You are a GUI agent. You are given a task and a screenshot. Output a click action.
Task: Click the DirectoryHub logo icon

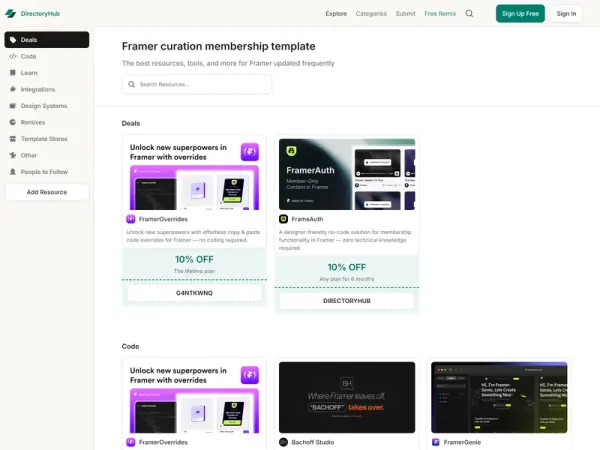10,14
